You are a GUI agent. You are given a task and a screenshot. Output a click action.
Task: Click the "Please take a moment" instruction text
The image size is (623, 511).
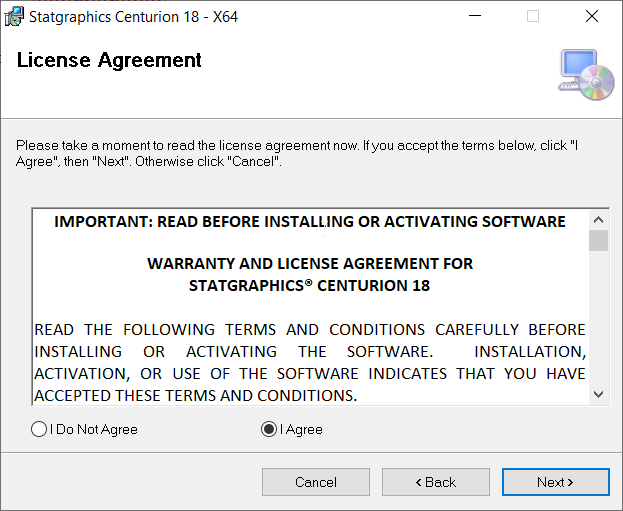point(297,153)
